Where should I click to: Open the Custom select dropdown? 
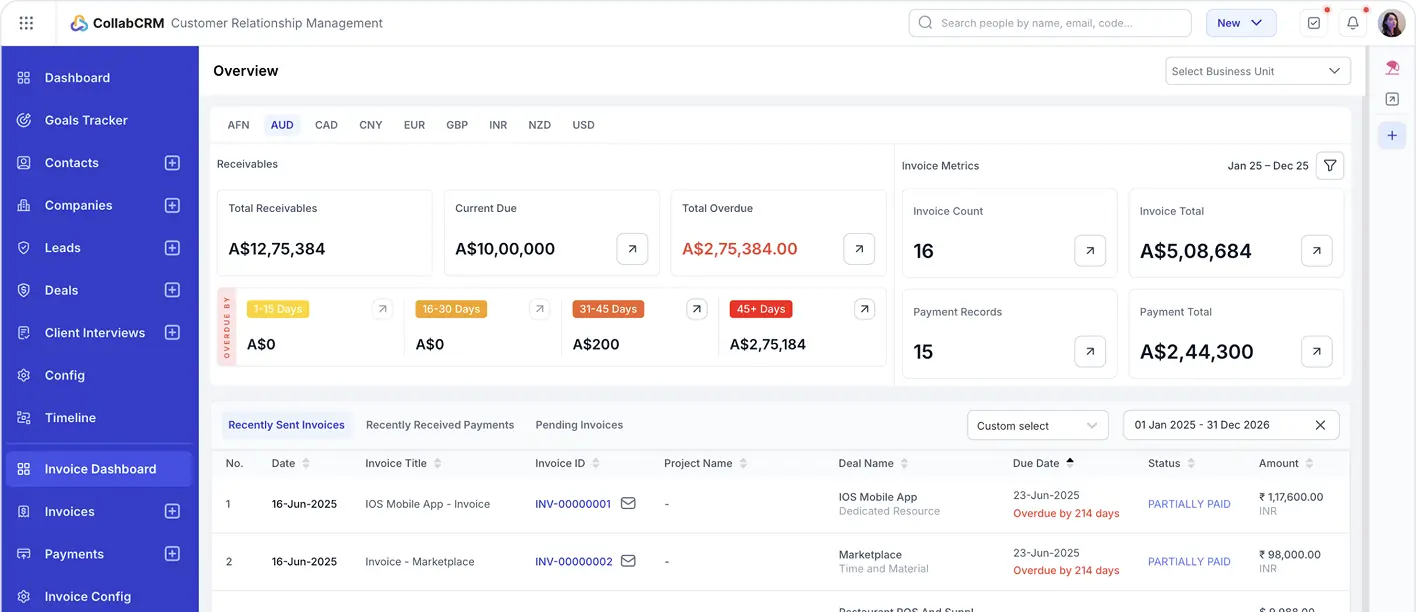(1037, 424)
